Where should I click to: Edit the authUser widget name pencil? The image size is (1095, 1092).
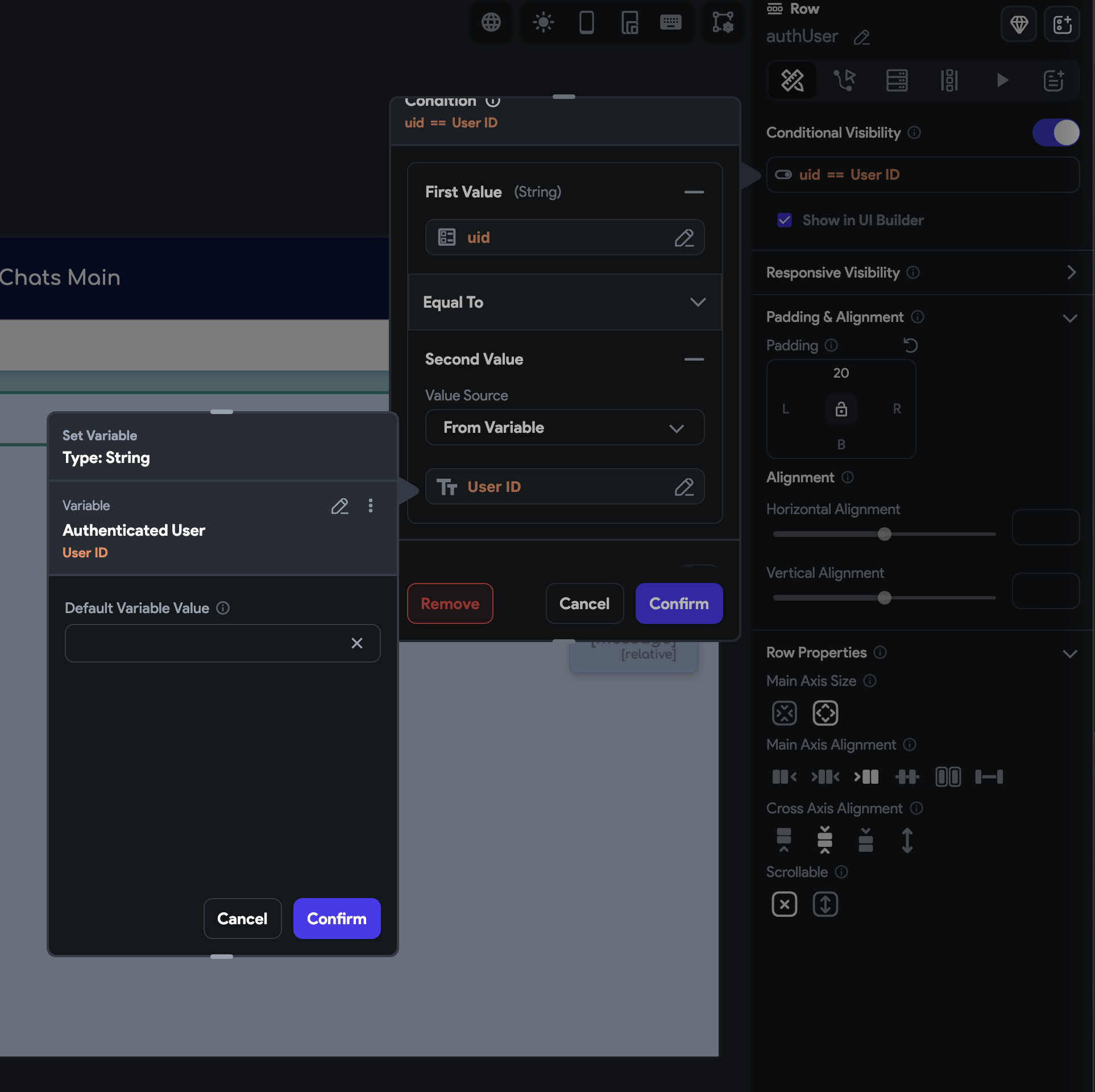pyautogui.click(x=862, y=38)
